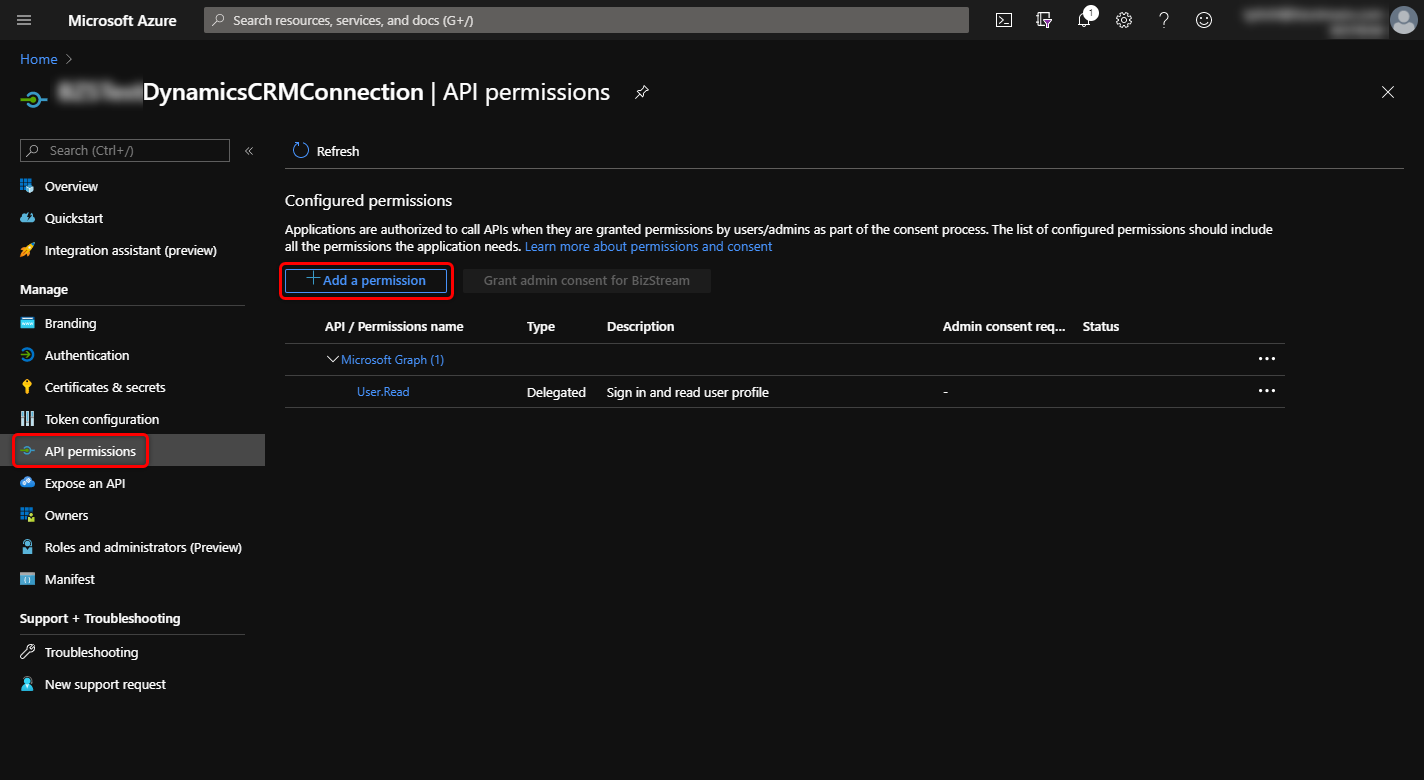Go to Expose an API text

[85, 483]
